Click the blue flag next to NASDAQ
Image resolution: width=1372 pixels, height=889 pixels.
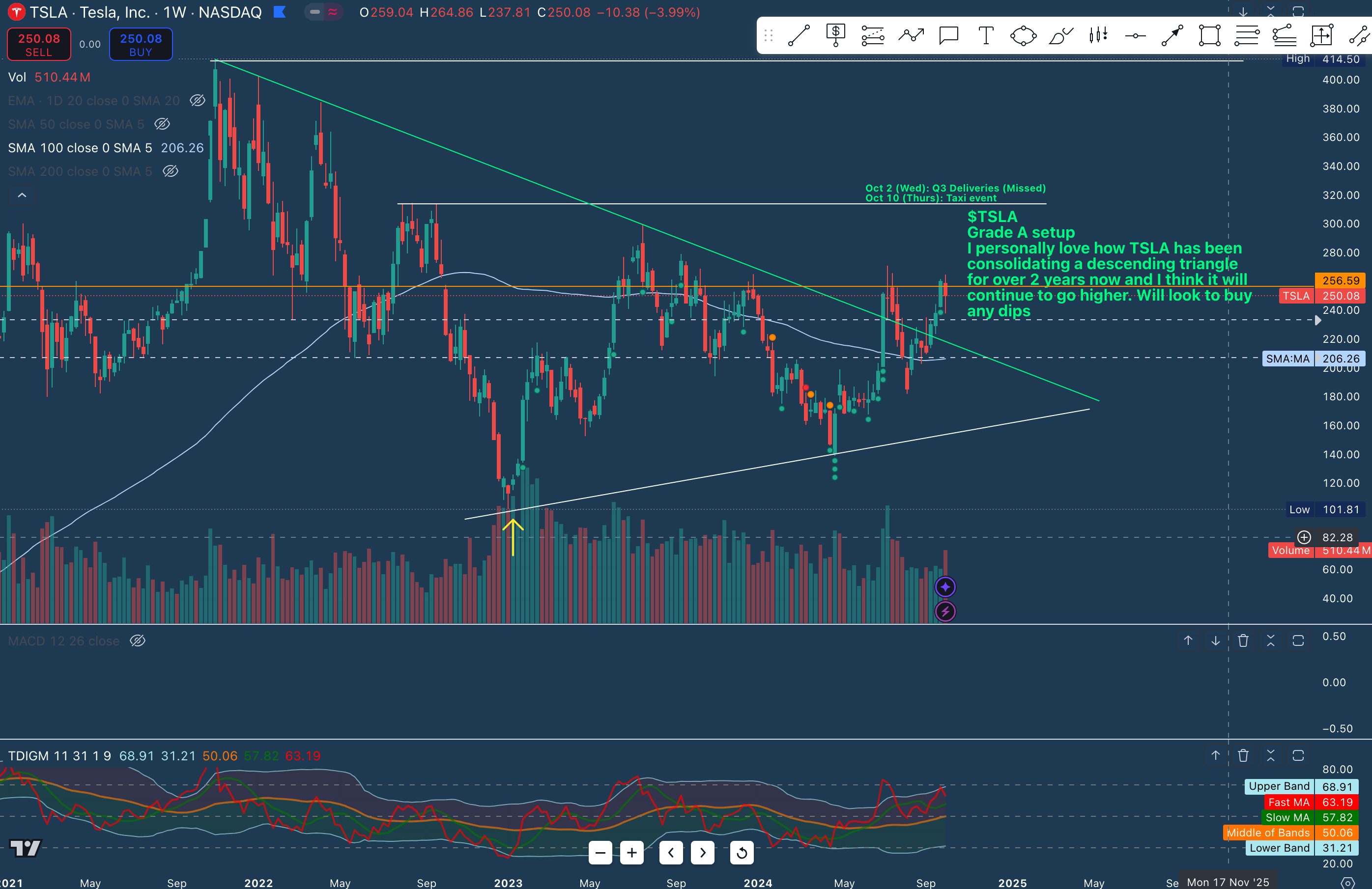pos(280,12)
